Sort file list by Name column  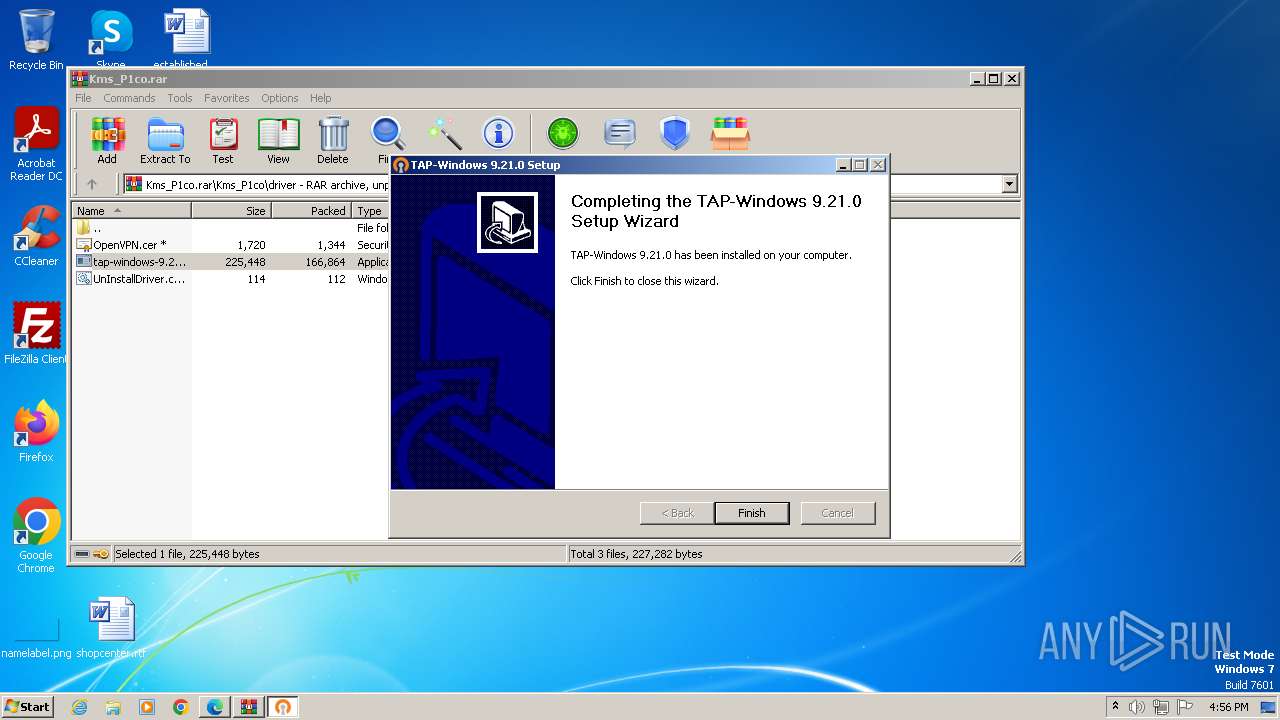pos(132,211)
